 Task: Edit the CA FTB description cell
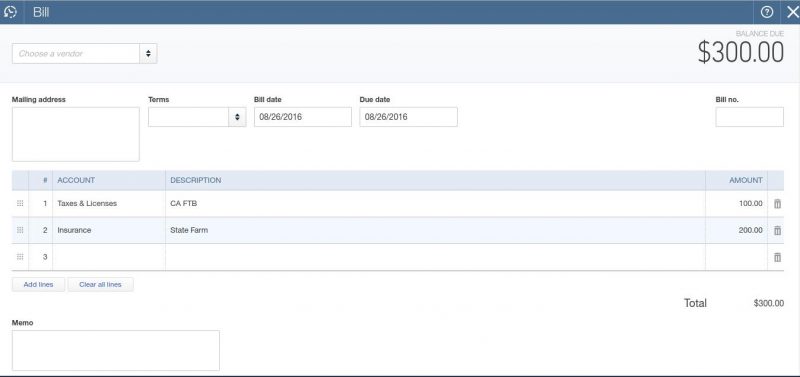click(x=435, y=204)
